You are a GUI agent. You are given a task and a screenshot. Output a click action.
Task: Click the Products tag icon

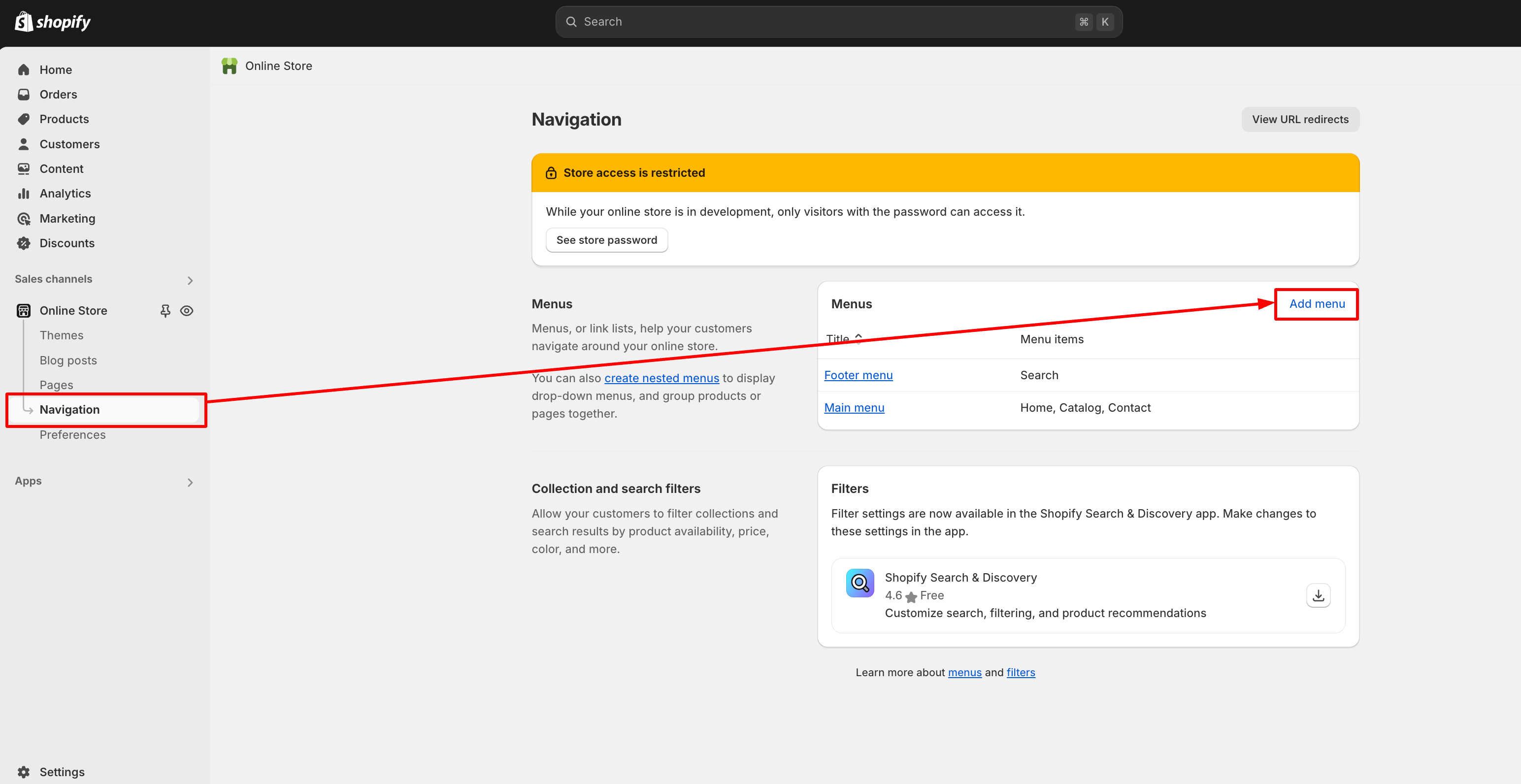pos(24,119)
